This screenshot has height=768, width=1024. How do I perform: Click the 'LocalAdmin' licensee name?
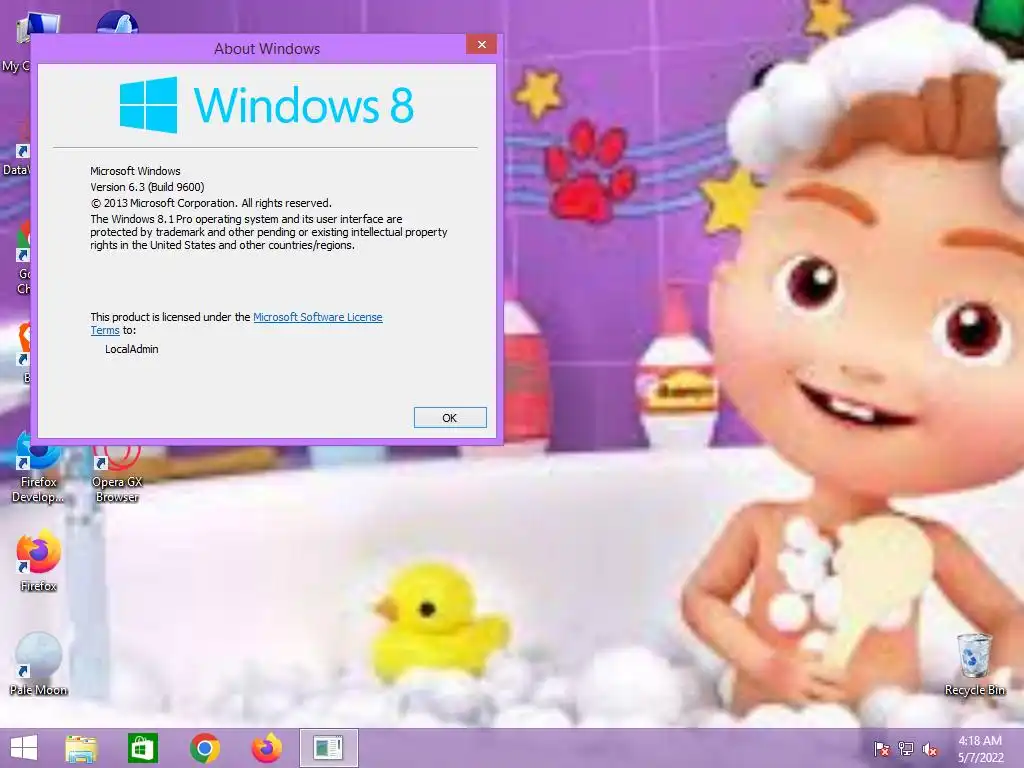[x=132, y=349]
